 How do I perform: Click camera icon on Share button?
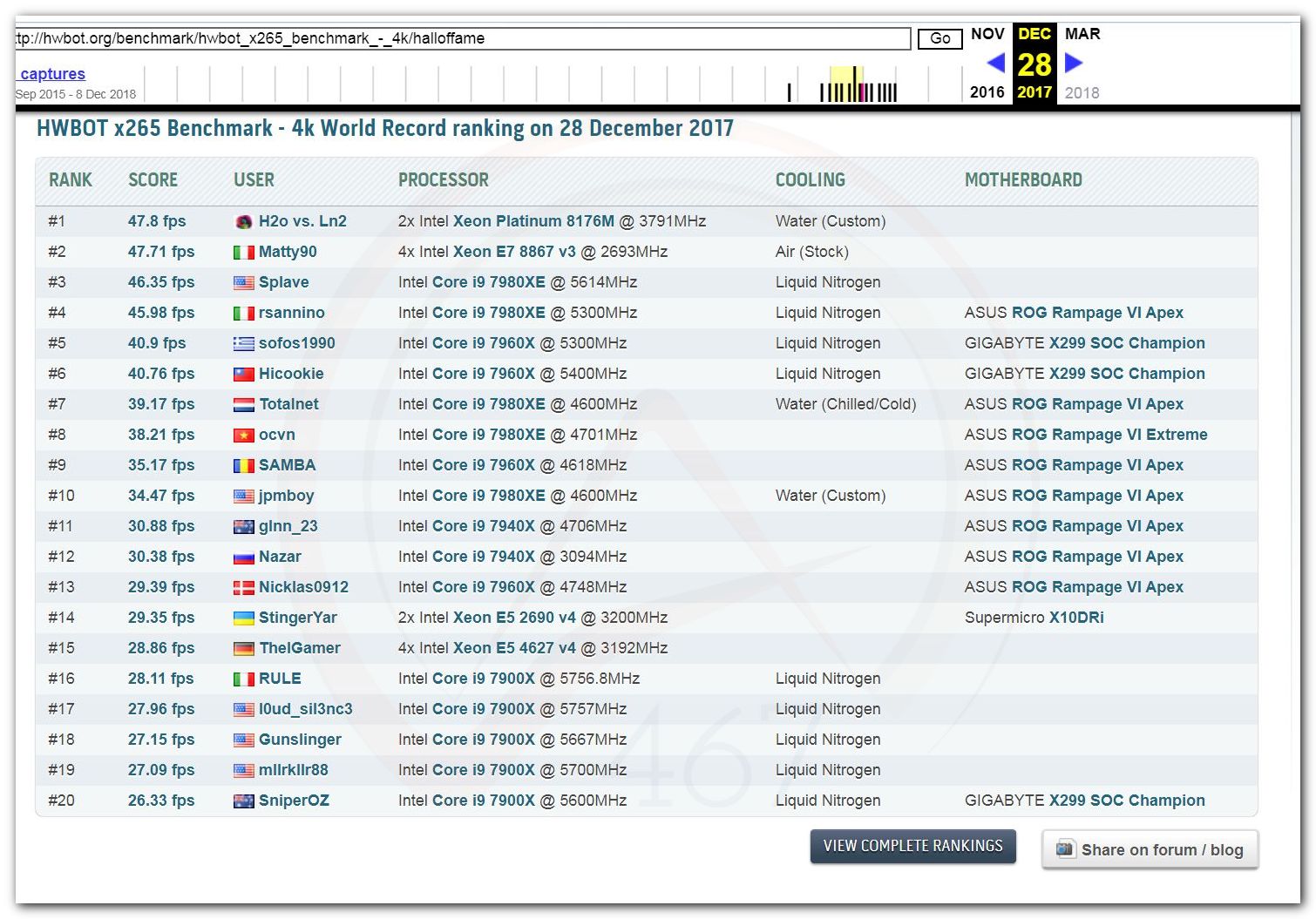[x=1065, y=848]
